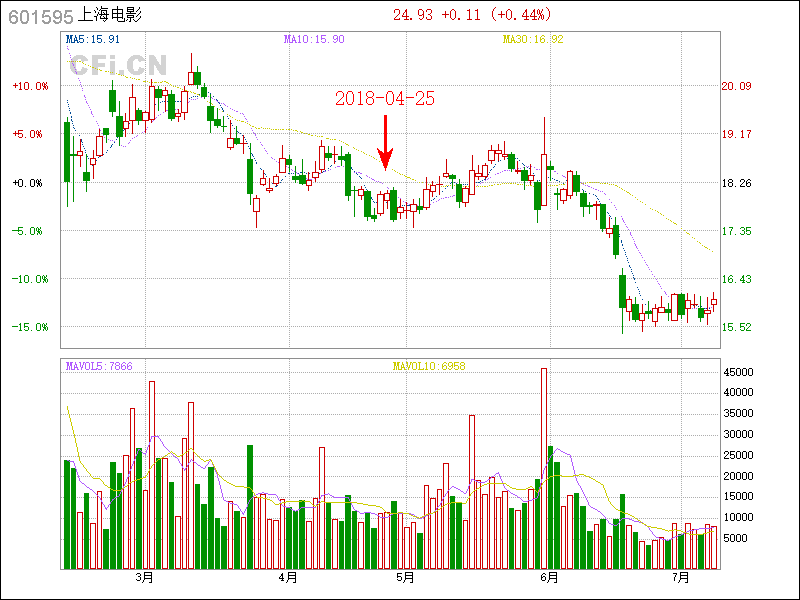Click the MAVOL5:7866 volume label
Viewport: 800px width, 600px height.
click(x=99, y=366)
